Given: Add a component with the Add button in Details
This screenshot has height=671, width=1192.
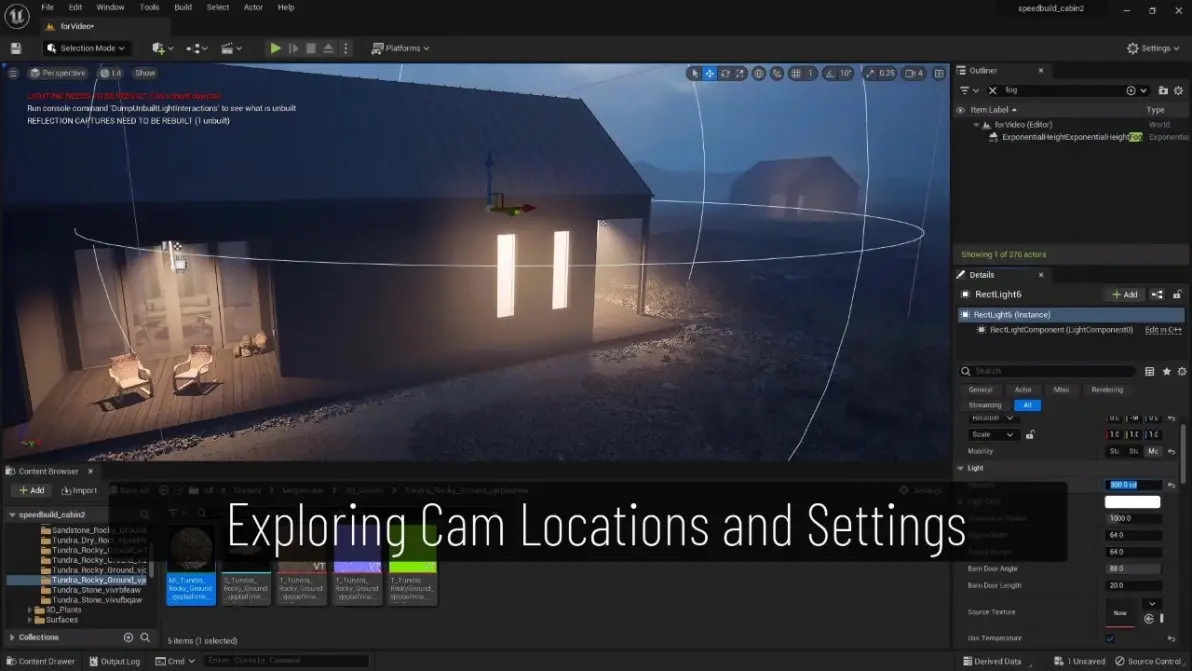Looking at the screenshot, I should click(x=1124, y=295).
